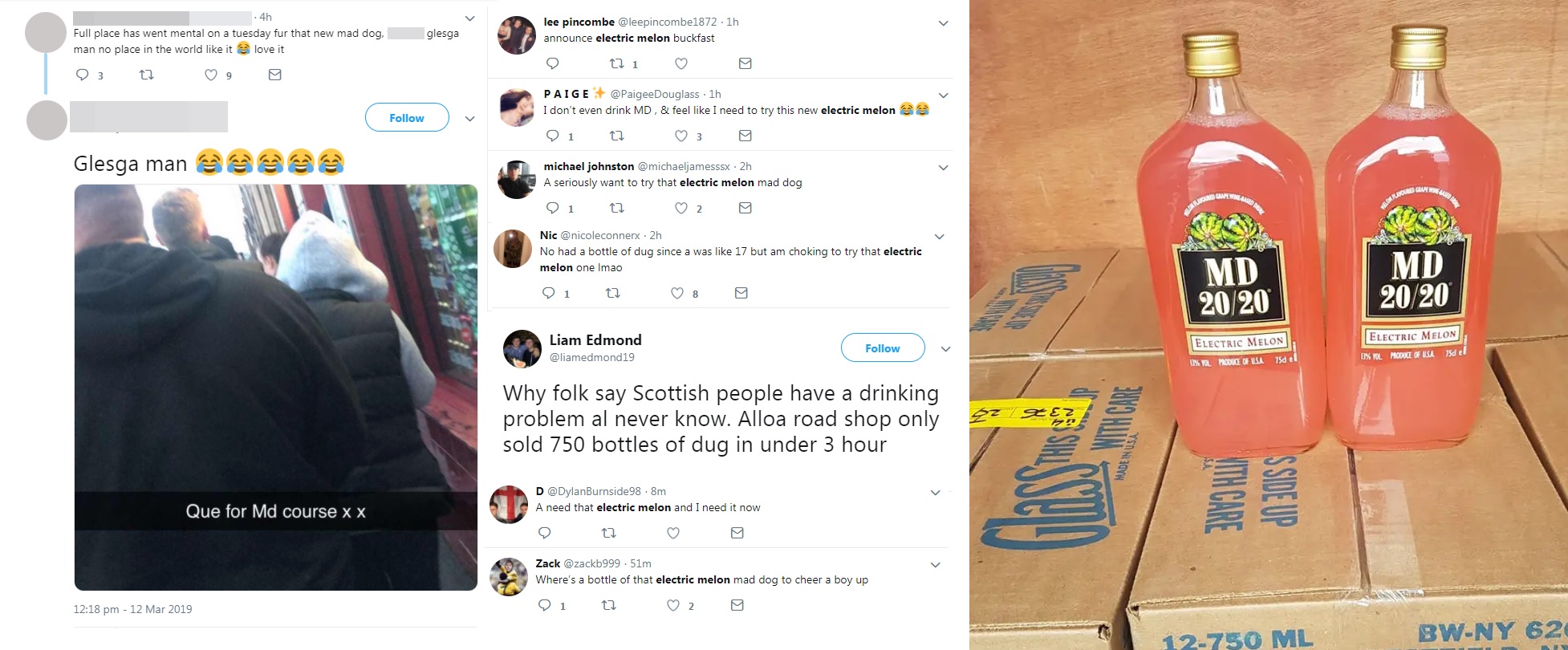The height and width of the screenshot is (650, 1568).
Task: Open @liamedmond19 profile handle
Action: pyautogui.click(x=591, y=357)
